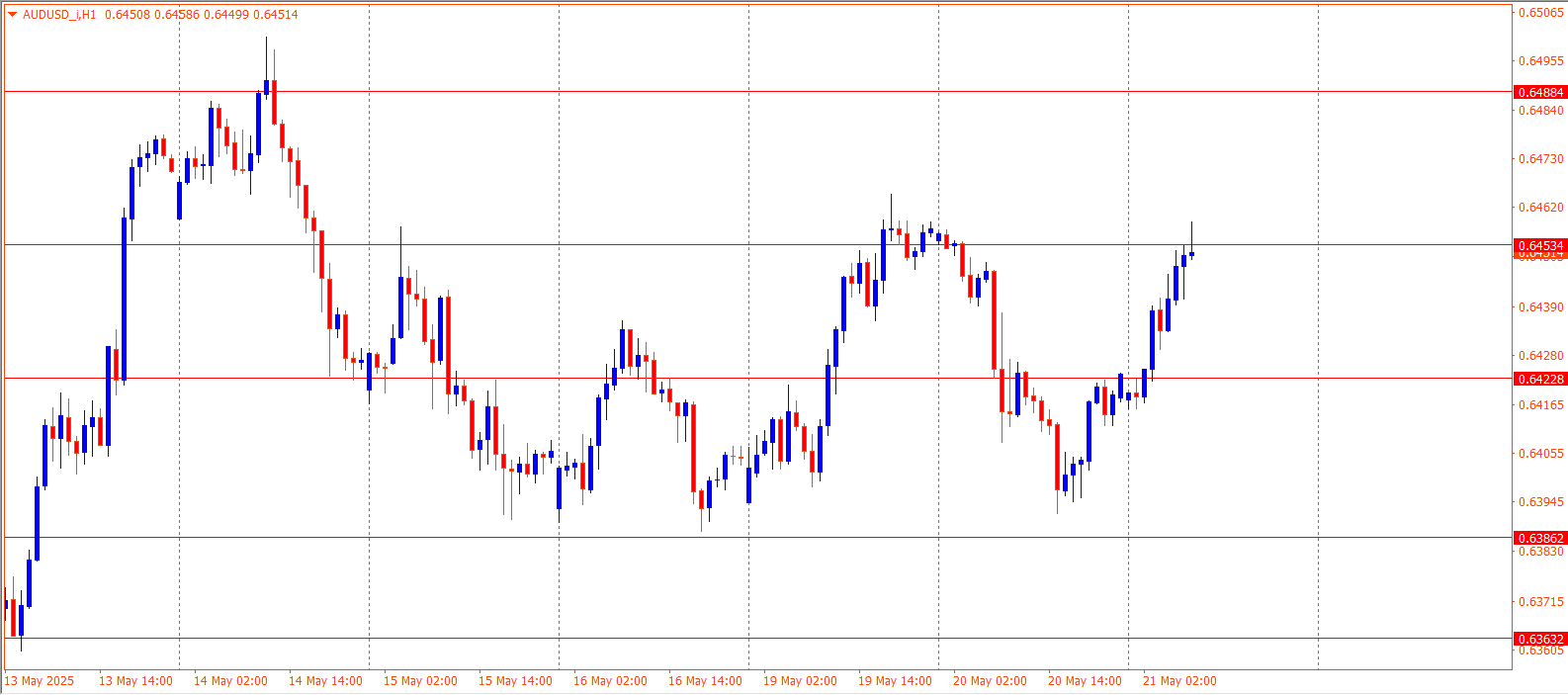Image resolution: width=1568 pixels, height=695 pixels.
Task: Select the red 0.64534 price level label
Action: (x=1540, y=245)
